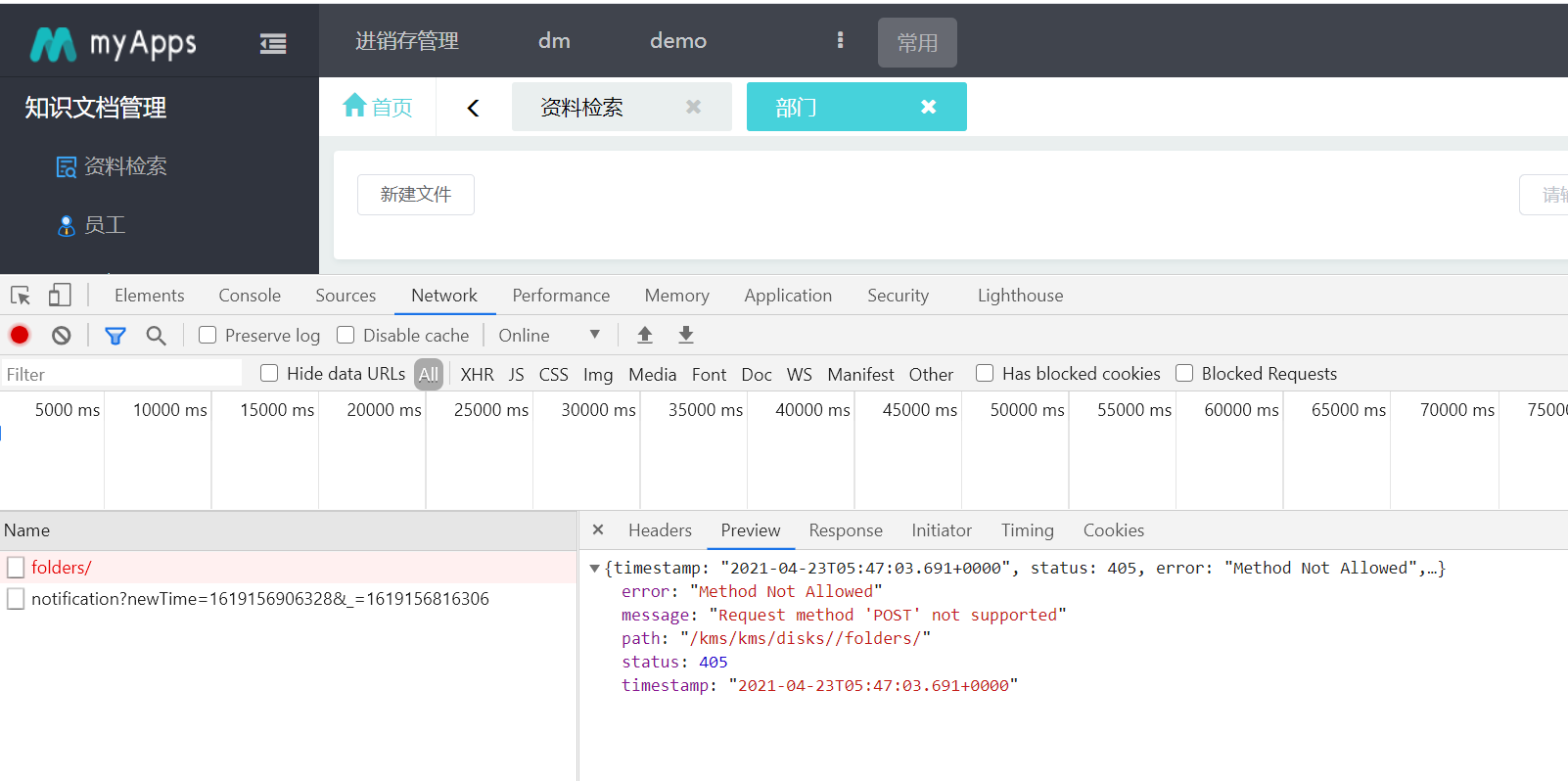
Task: Open the Timing detail tab
Action: pos(1027,529)
